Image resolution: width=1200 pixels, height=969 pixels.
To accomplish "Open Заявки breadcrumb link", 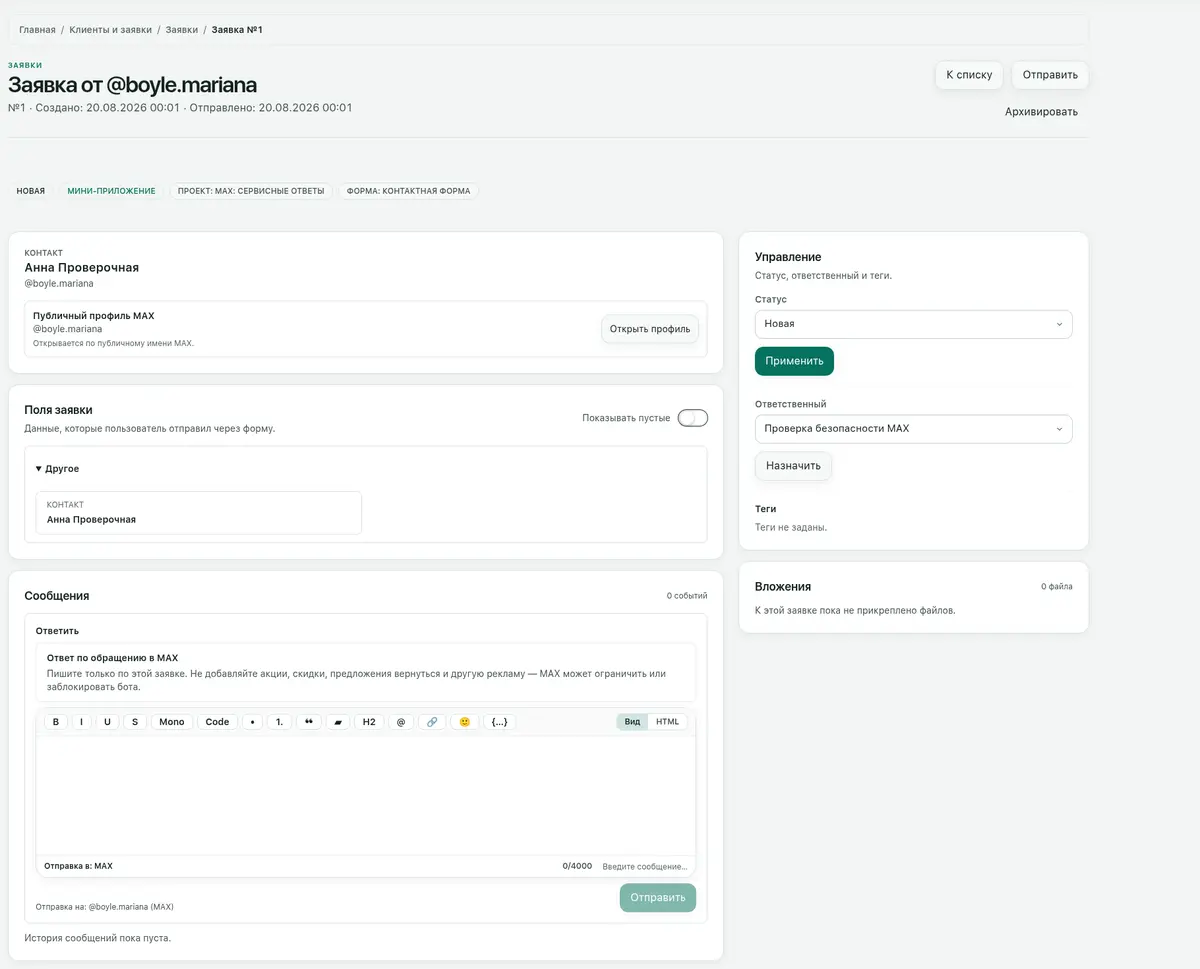I will point(182,30).
